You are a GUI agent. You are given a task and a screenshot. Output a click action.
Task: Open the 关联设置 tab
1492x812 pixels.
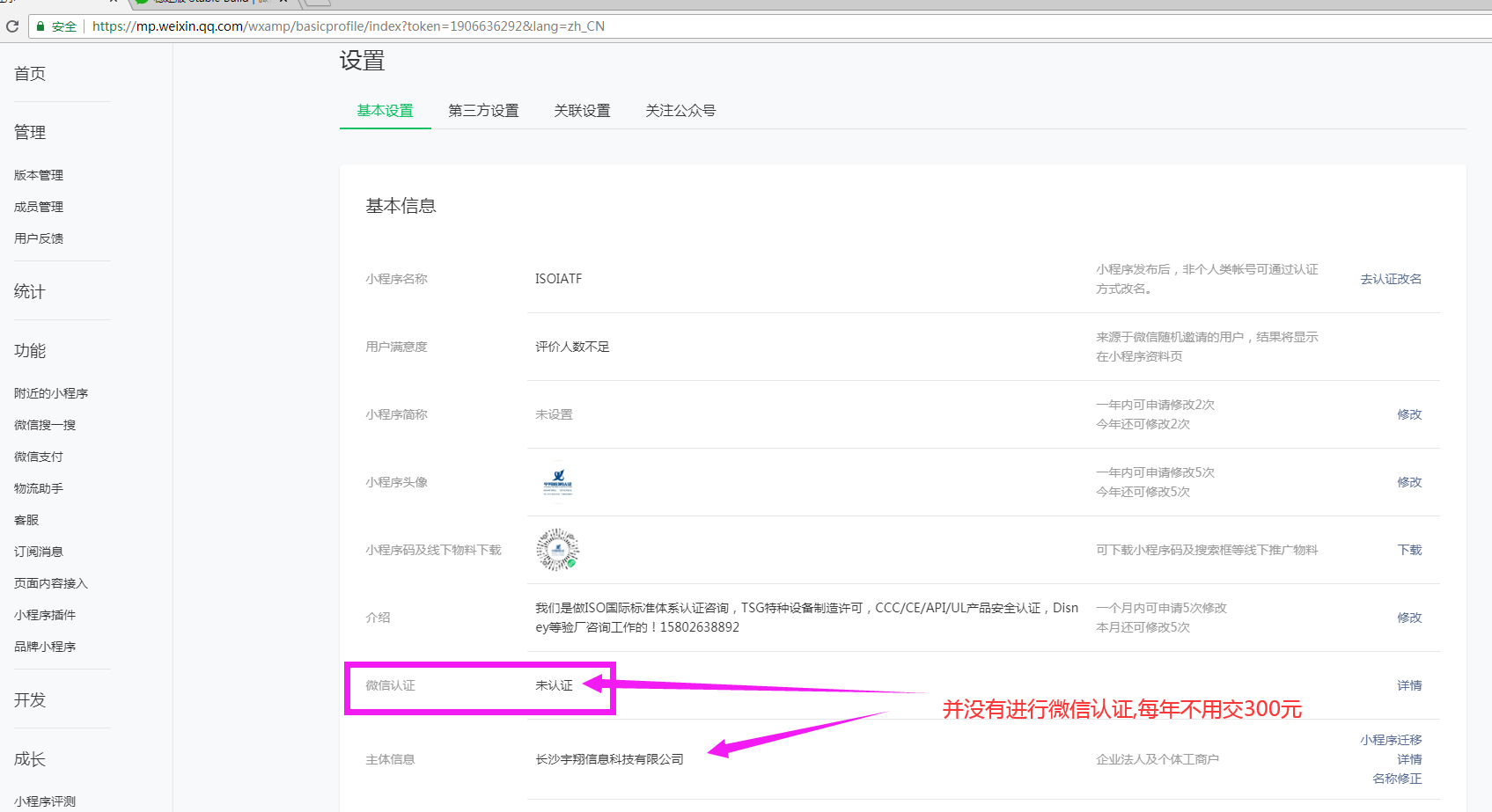pyautogui.click(x=582, y=111)
